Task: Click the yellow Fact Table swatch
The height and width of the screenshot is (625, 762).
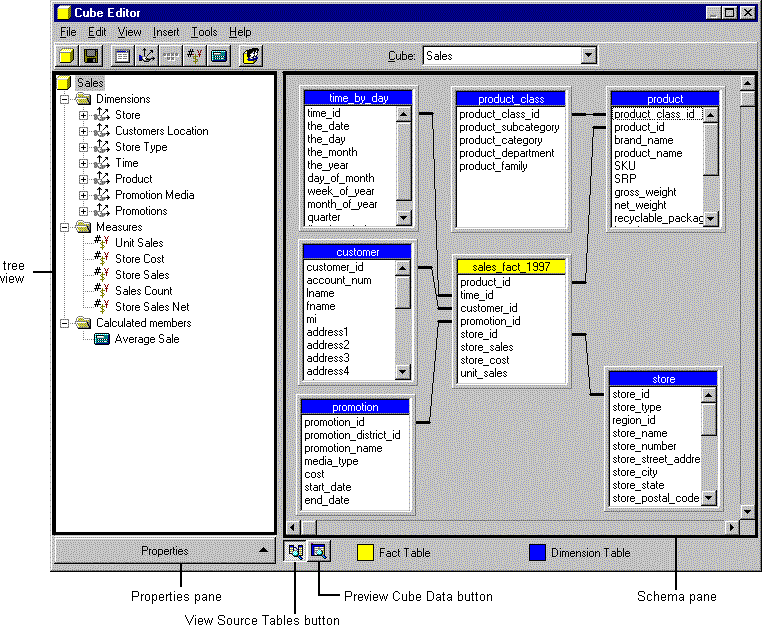Action: (x=366, y=552)
